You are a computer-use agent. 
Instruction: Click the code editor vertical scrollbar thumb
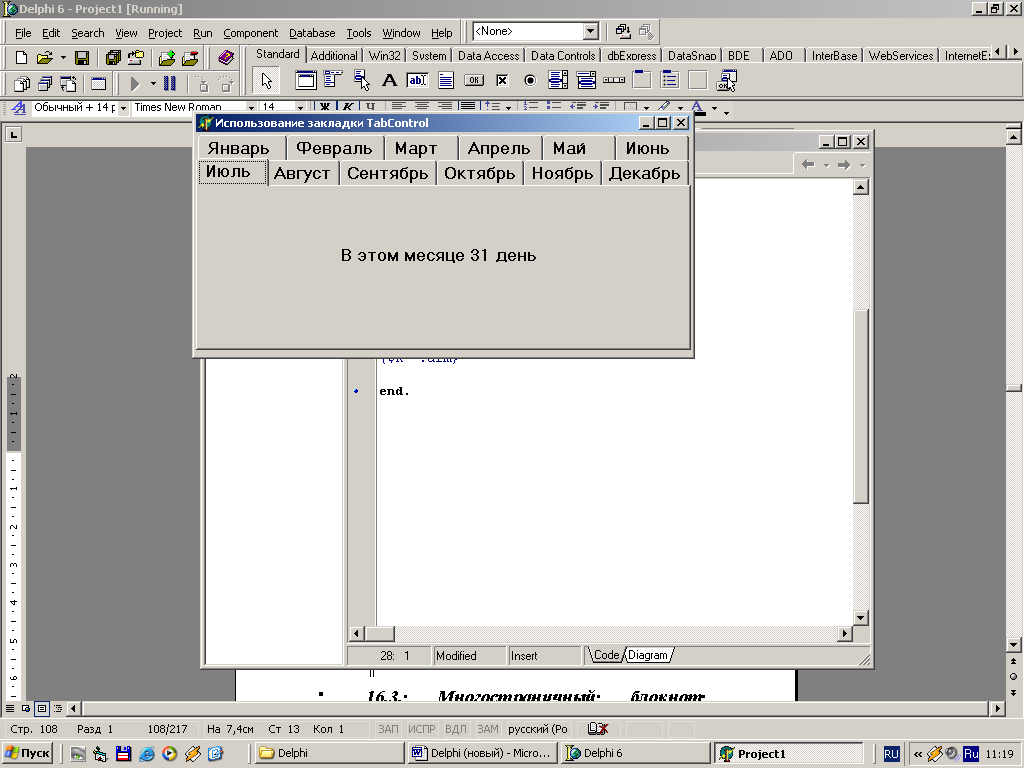pos(861,405)
